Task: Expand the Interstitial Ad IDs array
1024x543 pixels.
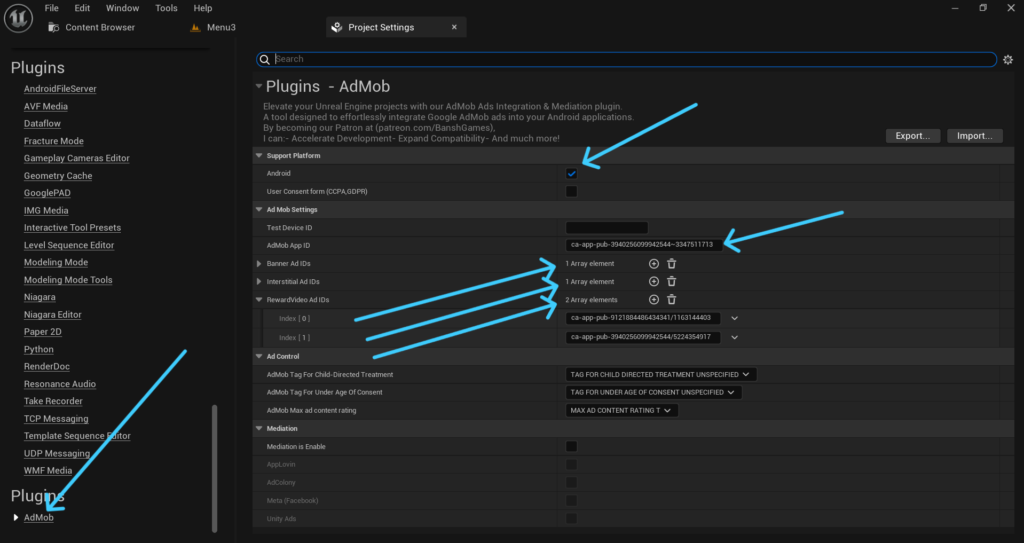Action: click(259, 282)
